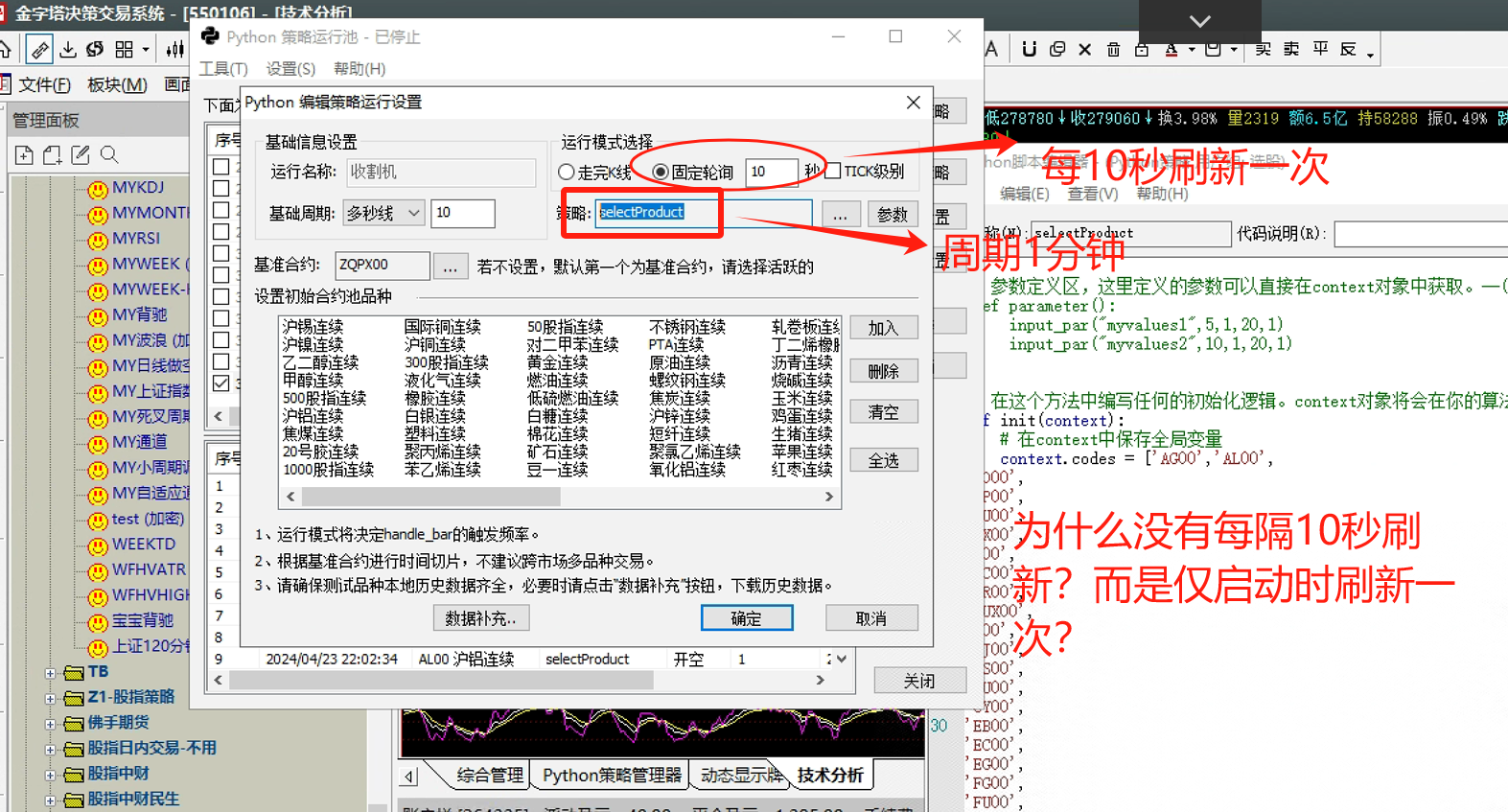Click the file menu window icon beside 文件(F)

click(x=5, y=84)
